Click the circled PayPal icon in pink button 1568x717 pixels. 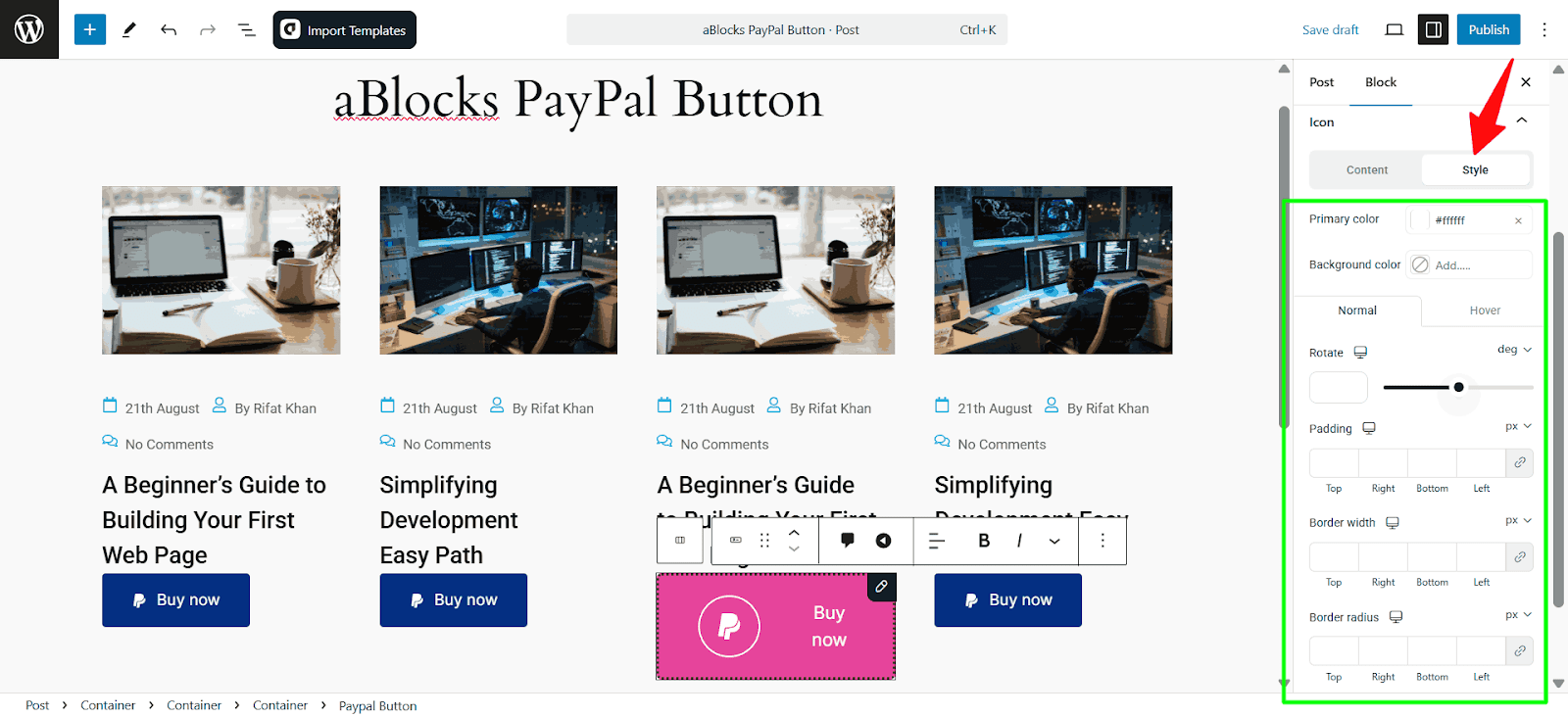729,626
